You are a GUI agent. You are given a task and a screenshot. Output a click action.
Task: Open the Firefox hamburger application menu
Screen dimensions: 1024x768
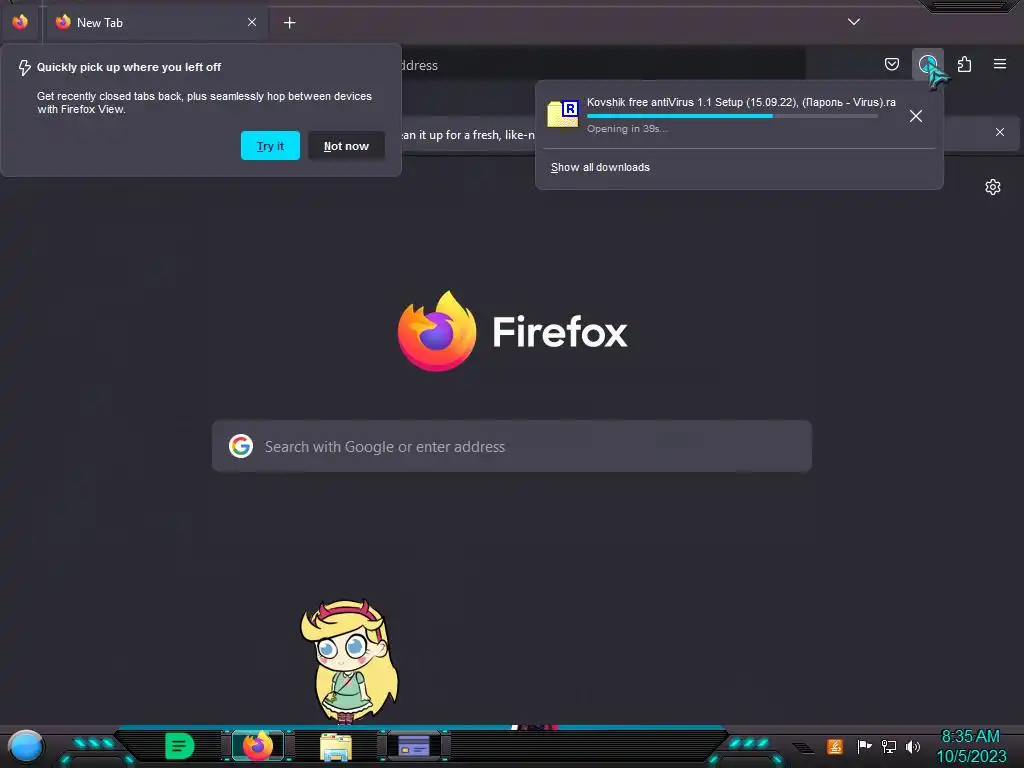(1000, 64)
